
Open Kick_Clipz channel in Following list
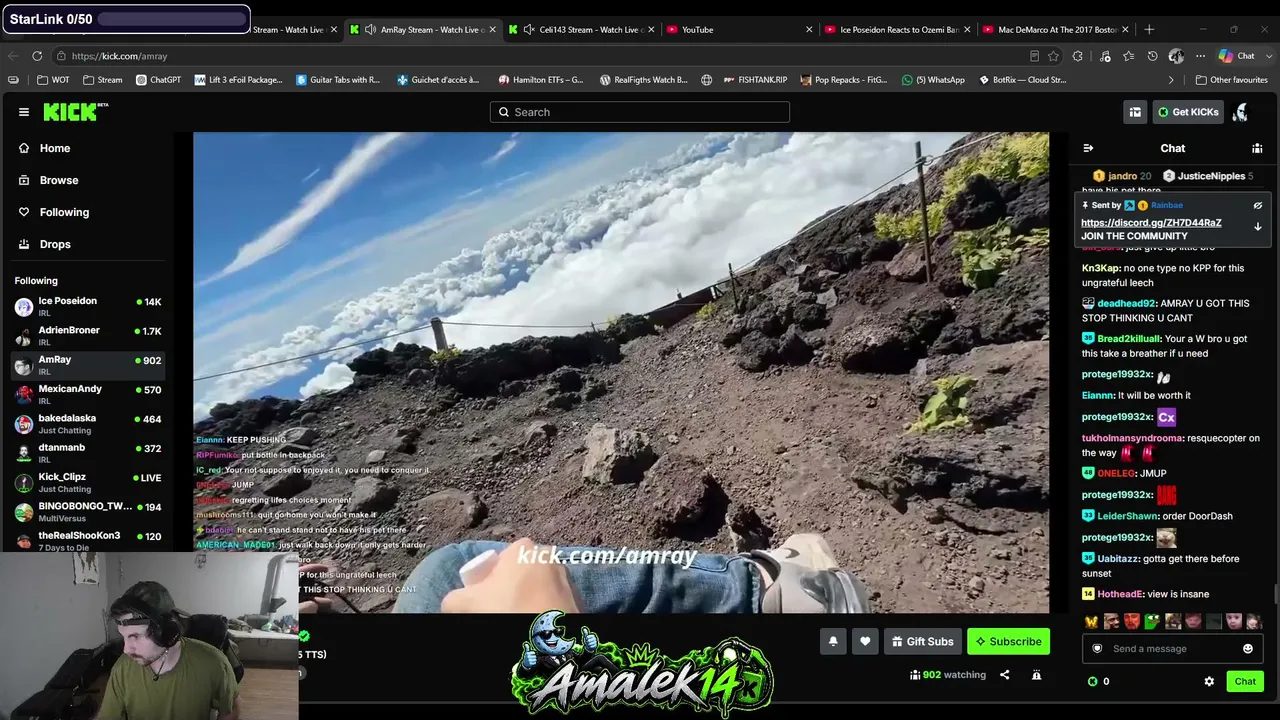click(88, 482)
